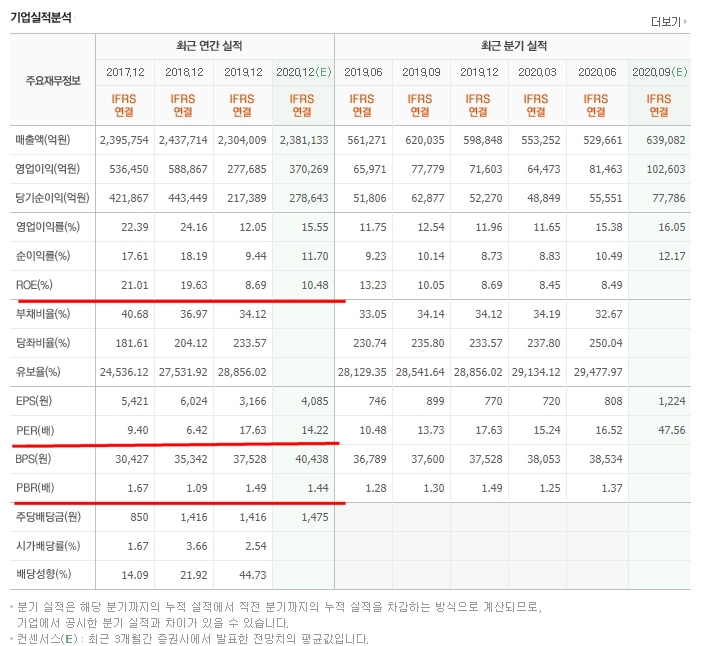Select the 2017.12 annual column header

125,72
